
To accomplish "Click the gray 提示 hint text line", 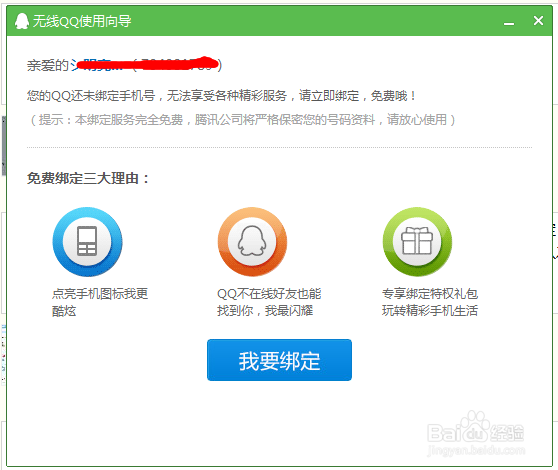I will 242,120.
